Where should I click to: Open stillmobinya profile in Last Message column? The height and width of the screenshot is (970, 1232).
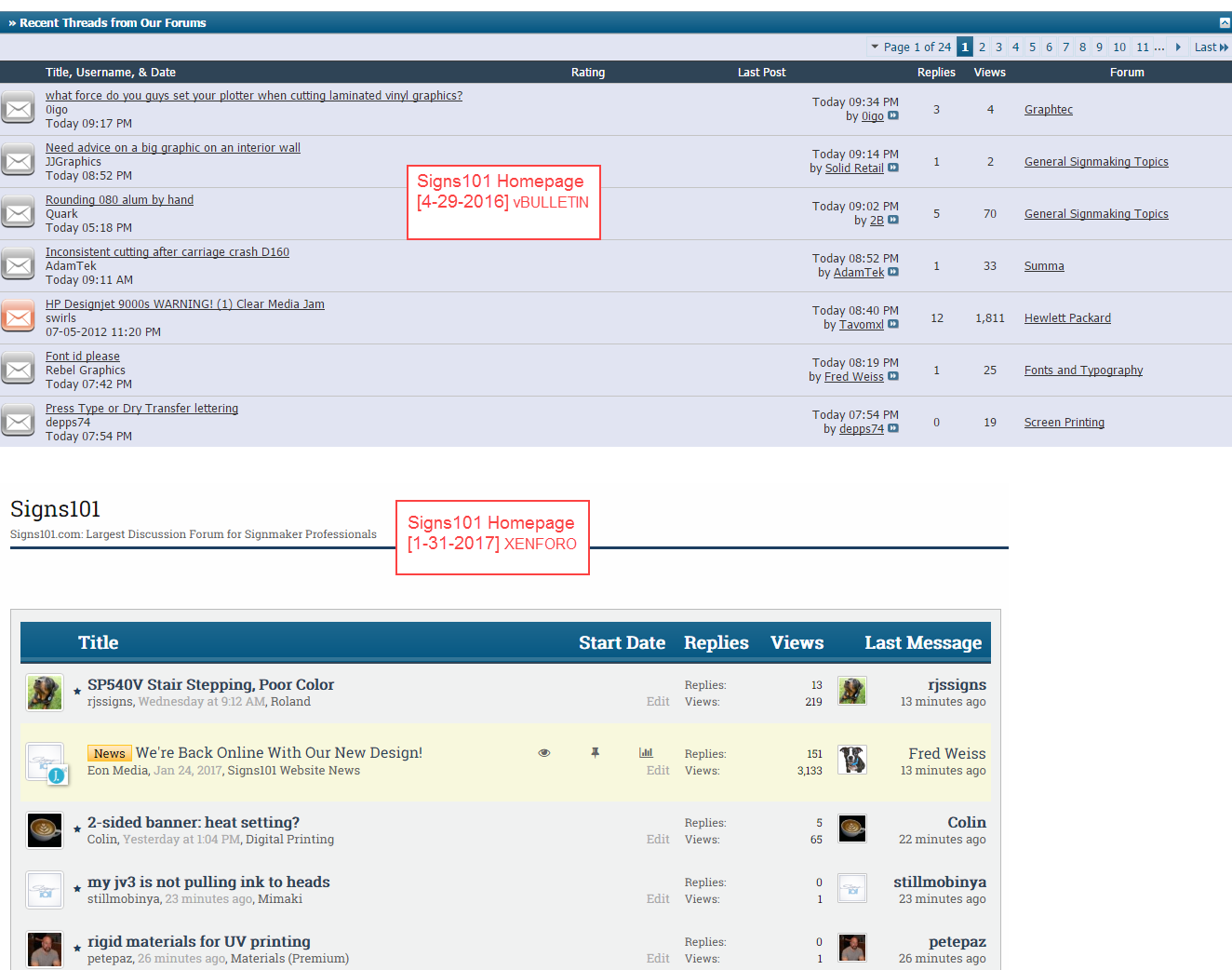click(940, 882)
